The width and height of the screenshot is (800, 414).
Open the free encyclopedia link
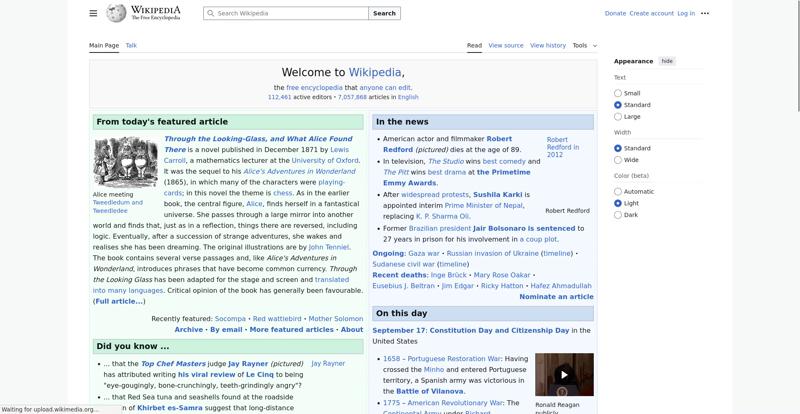pyautogui.click(x=314, y=88)
